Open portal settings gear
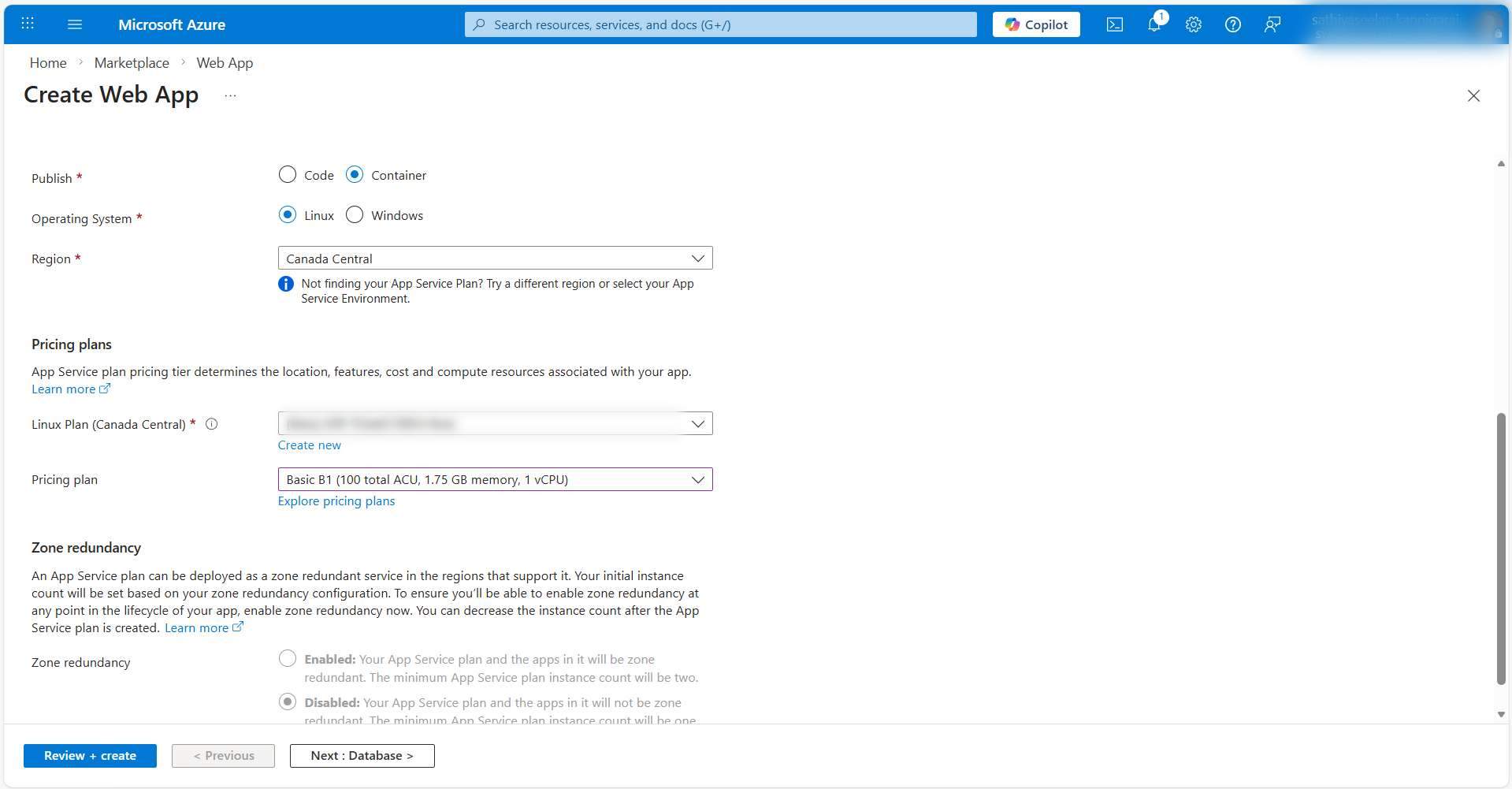 coord(1194,24)
